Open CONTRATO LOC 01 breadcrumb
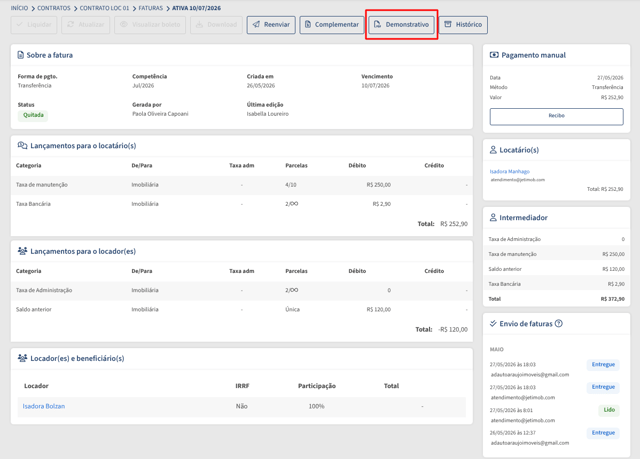The image size is (640, 459). click(x=104, y=8)
